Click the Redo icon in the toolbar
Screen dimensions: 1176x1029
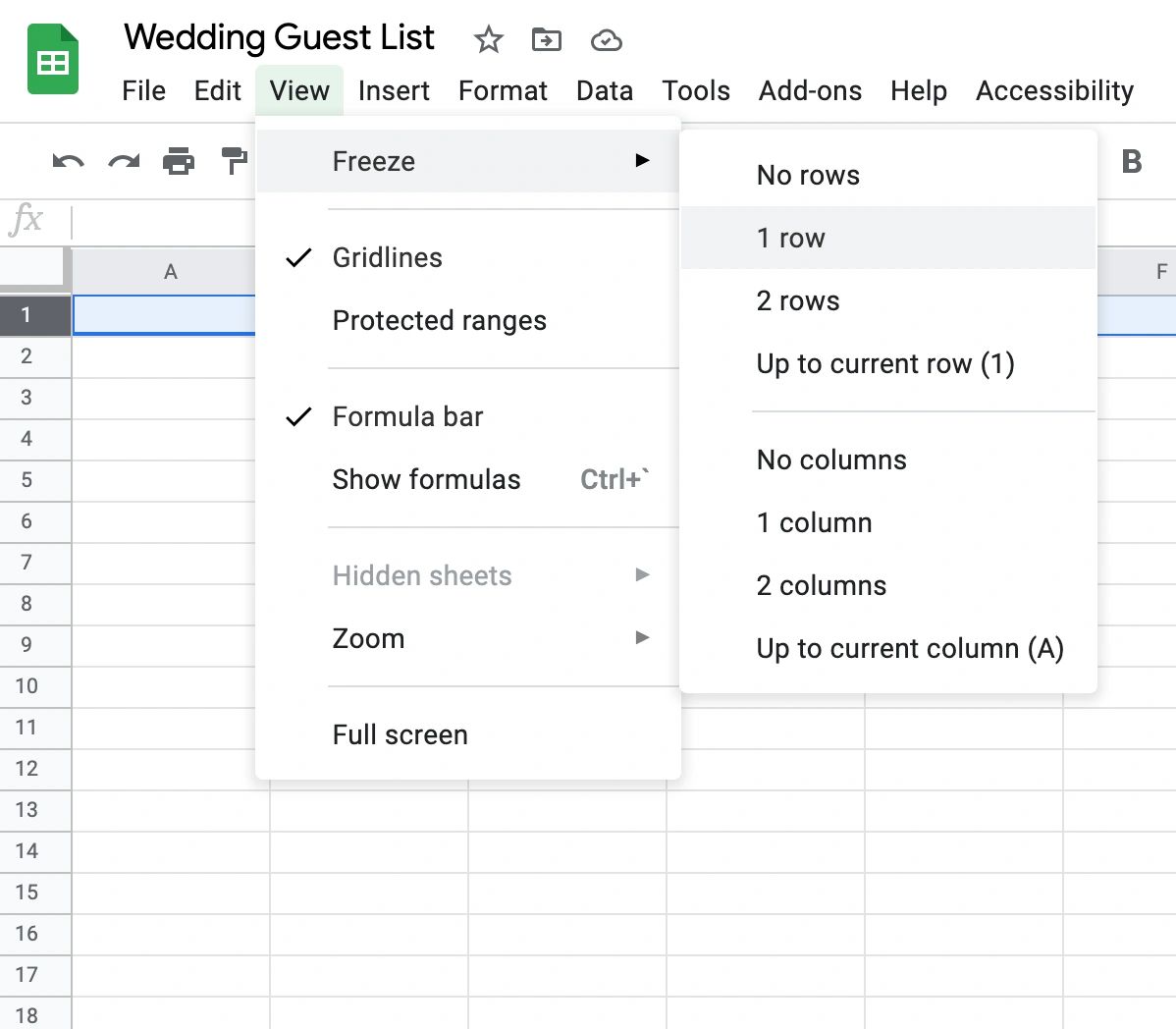(124, 161)
